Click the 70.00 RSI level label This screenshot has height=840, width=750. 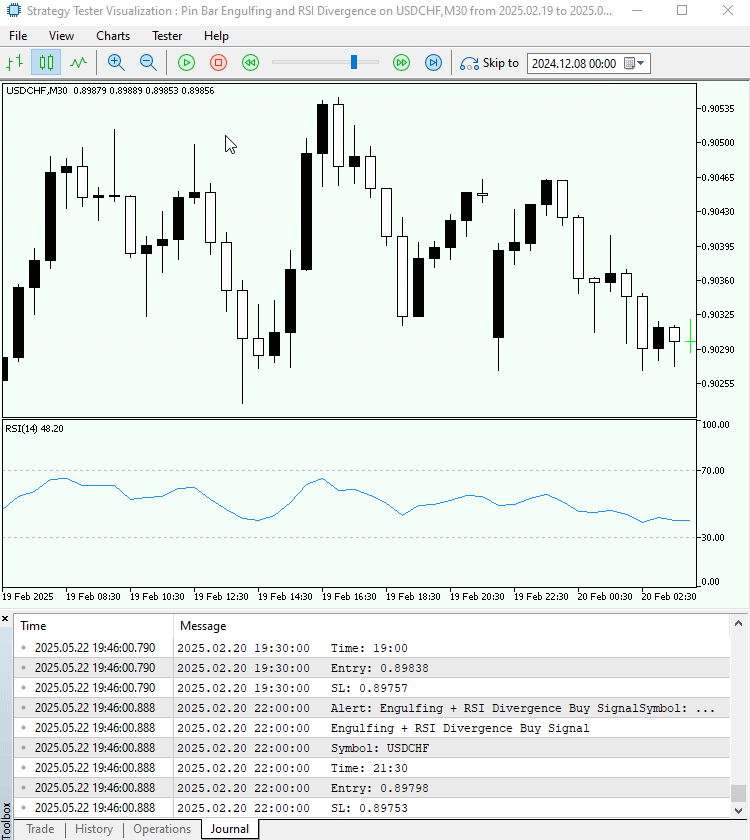click(x=713, y=470)
